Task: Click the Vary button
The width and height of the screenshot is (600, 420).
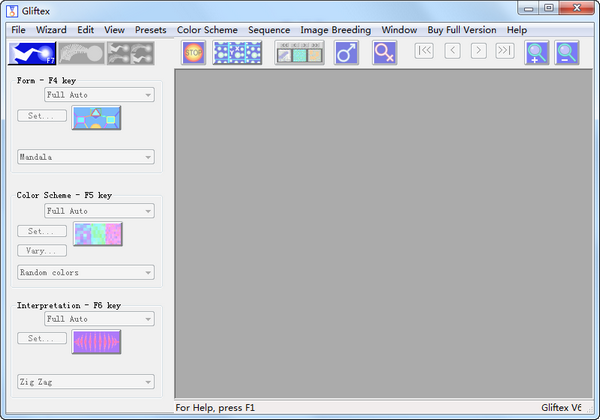Action: (x=42, y=251)
